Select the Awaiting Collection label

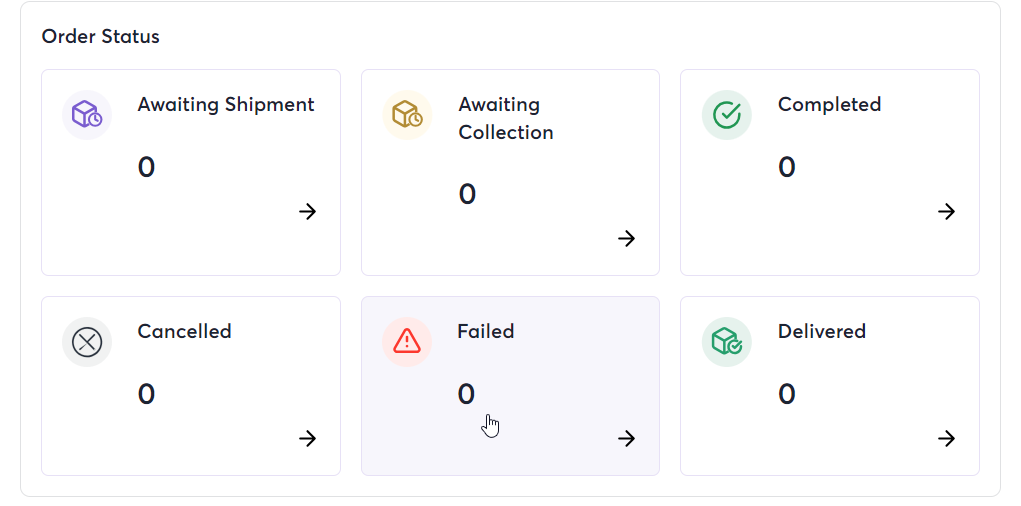(x=506, y=119)
